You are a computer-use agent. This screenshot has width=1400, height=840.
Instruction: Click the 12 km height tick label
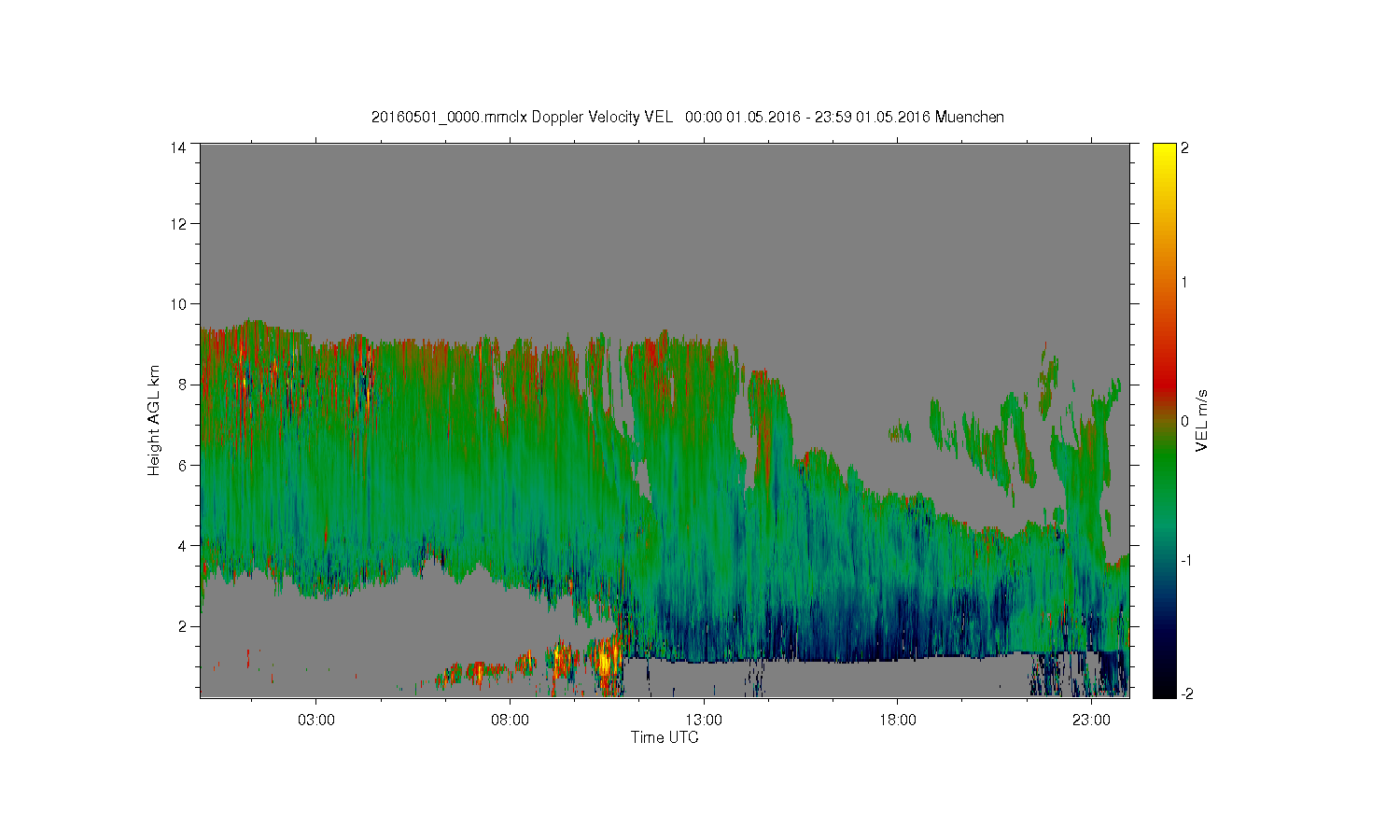(x=177, y=223)
